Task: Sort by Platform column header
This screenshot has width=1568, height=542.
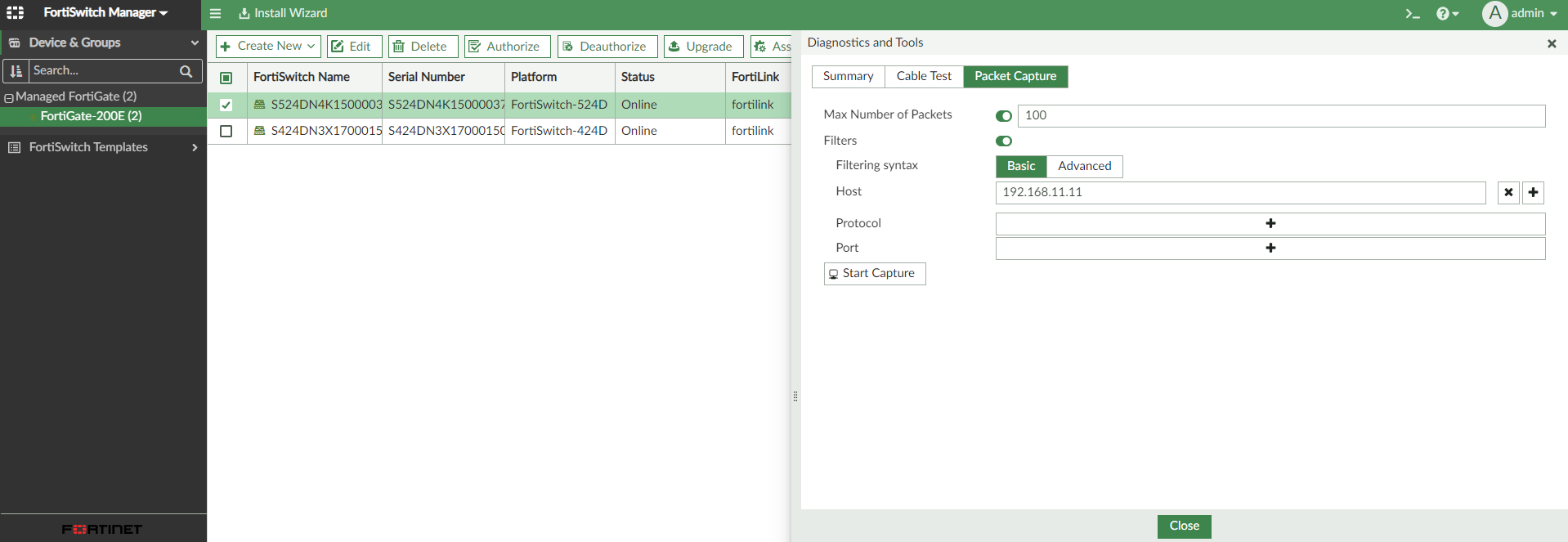Action: pyautogui.click(x=559, y=77)
